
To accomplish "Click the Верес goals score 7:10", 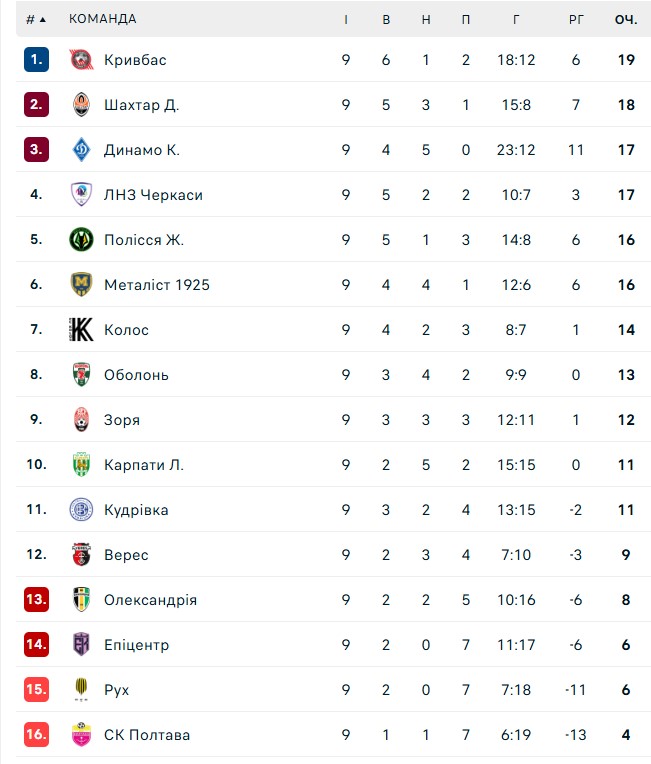I will [516, 555].
